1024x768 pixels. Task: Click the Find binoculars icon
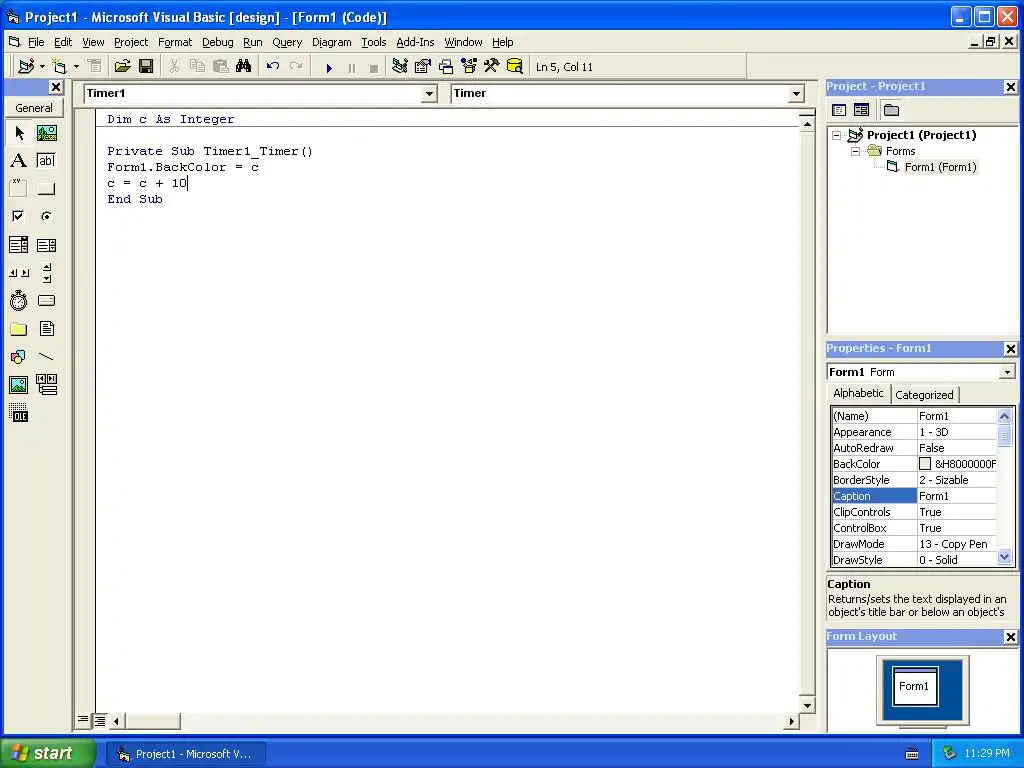(x=244, y=67)
